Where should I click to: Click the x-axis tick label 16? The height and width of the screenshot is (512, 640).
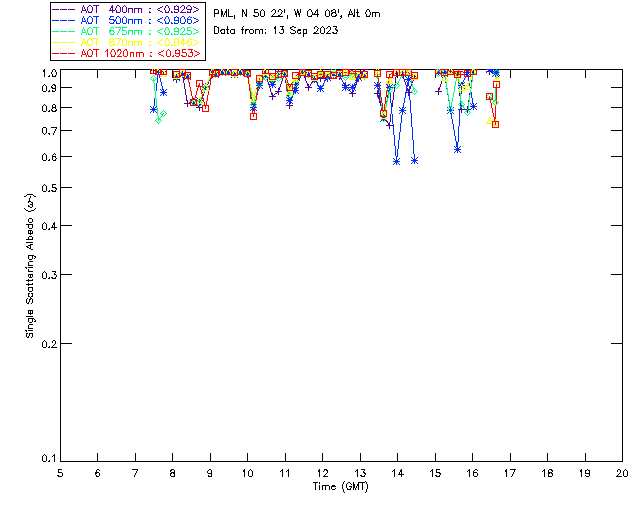473,473
